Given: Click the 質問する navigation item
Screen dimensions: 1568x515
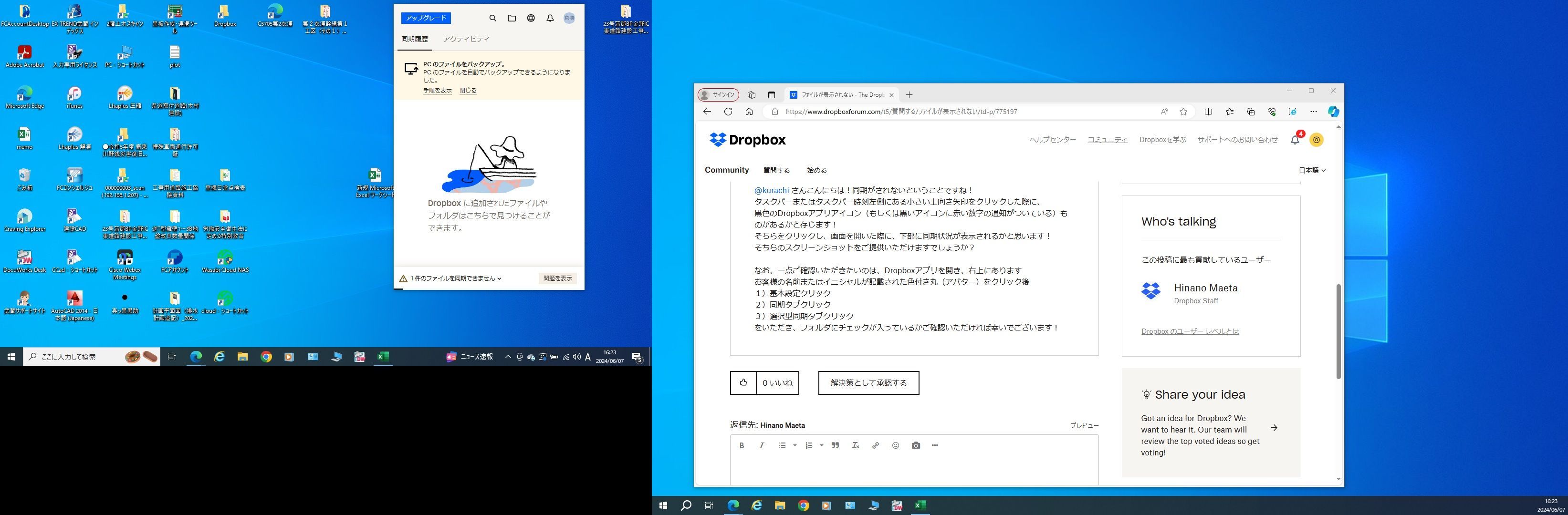Looking at the screenshot, I should coord(776,171).
